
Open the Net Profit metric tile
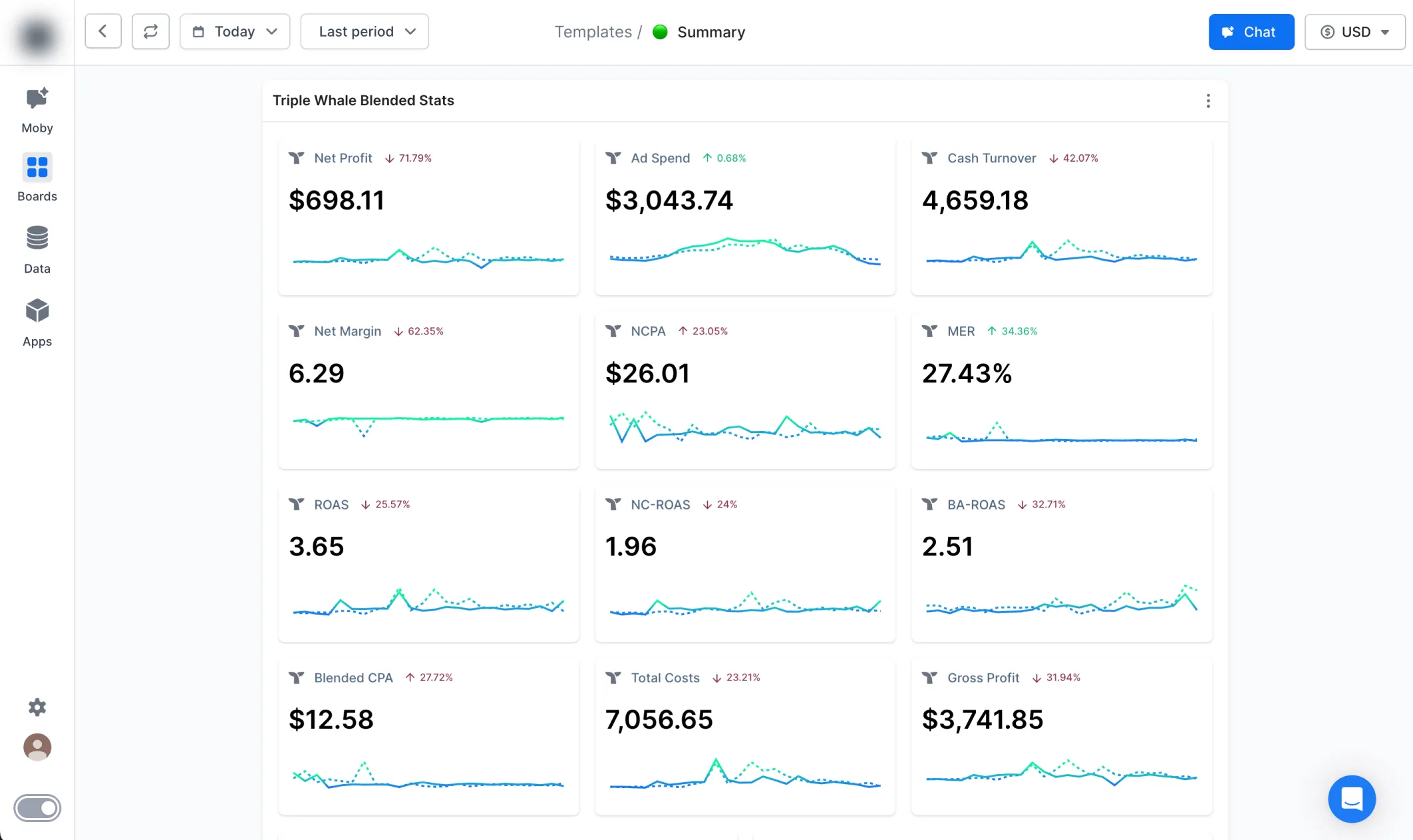point(428,216)
